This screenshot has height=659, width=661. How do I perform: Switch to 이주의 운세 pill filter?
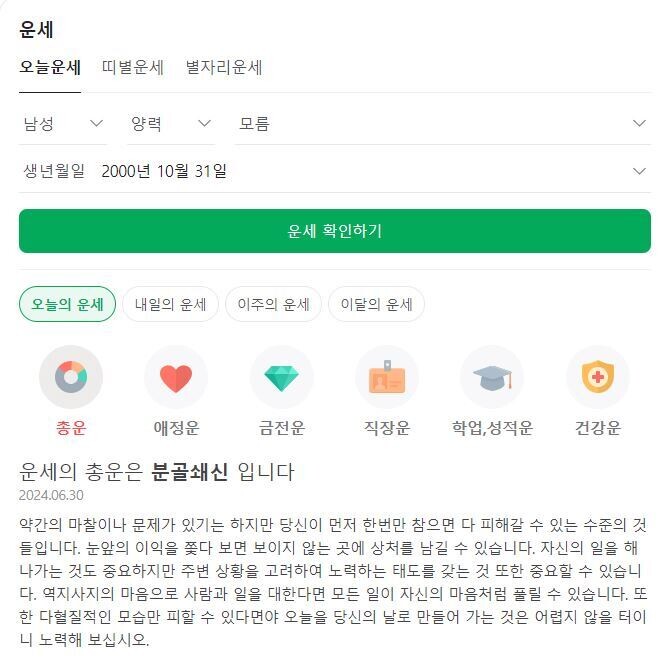click(273, 304)
